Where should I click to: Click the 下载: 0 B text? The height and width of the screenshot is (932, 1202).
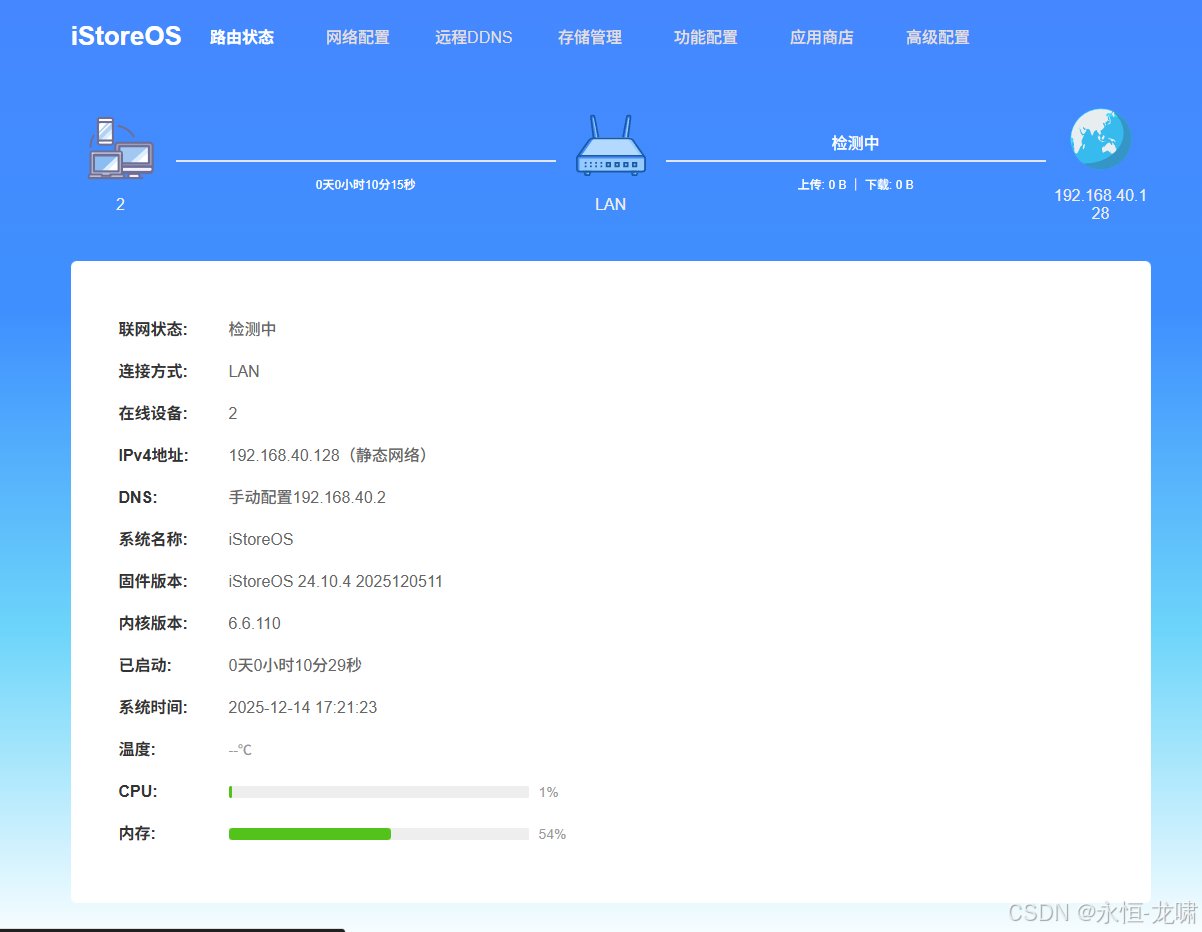click(889, 185)
